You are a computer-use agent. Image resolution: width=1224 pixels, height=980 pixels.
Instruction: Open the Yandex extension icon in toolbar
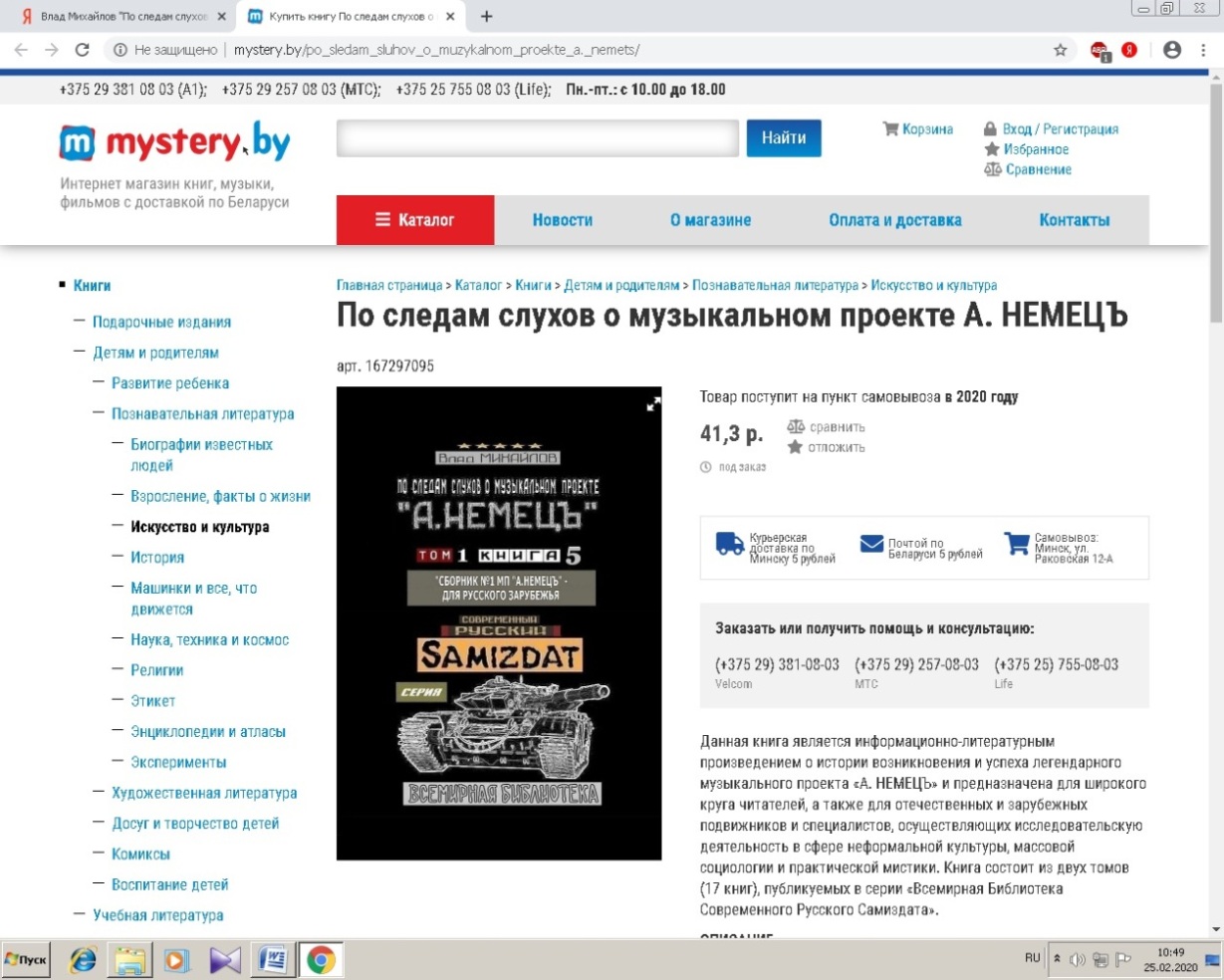[x=1129, y=50]
